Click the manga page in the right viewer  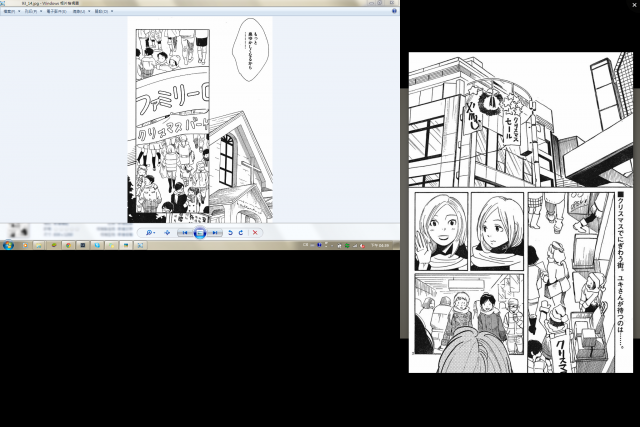[x=521, y=212]
